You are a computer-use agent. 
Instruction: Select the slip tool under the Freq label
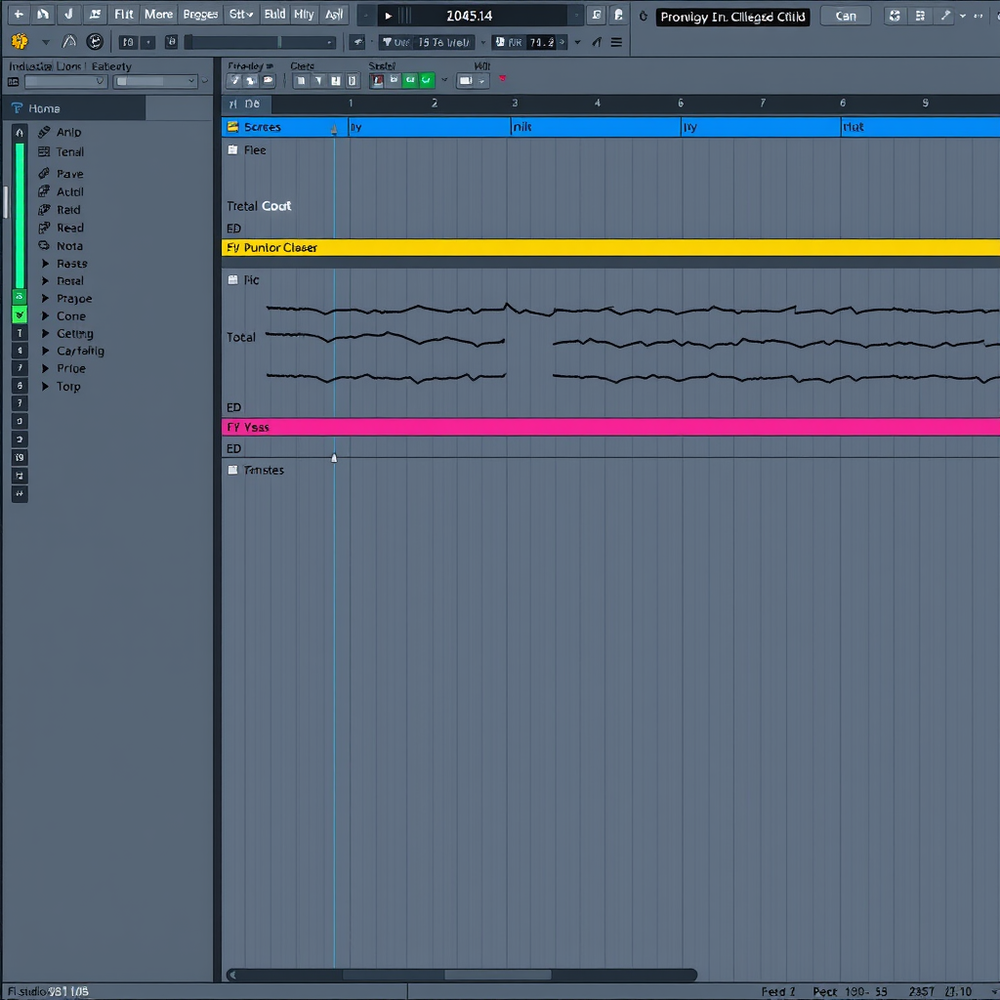tap(267, 80)
